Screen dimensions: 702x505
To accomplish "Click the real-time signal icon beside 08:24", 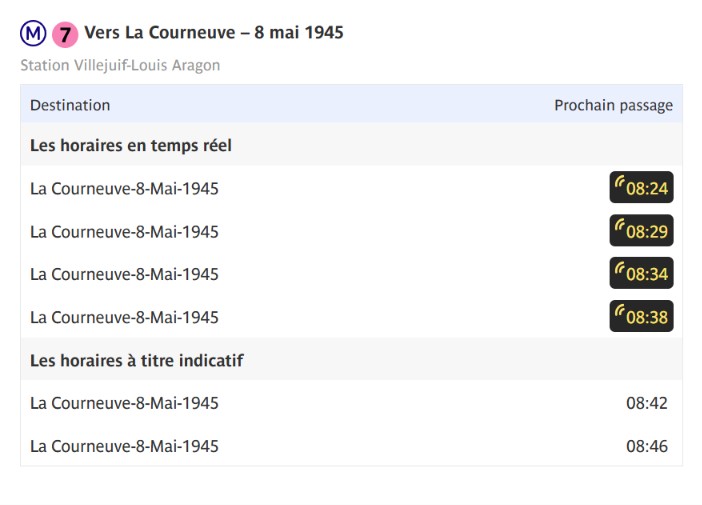I will [620, 183].
